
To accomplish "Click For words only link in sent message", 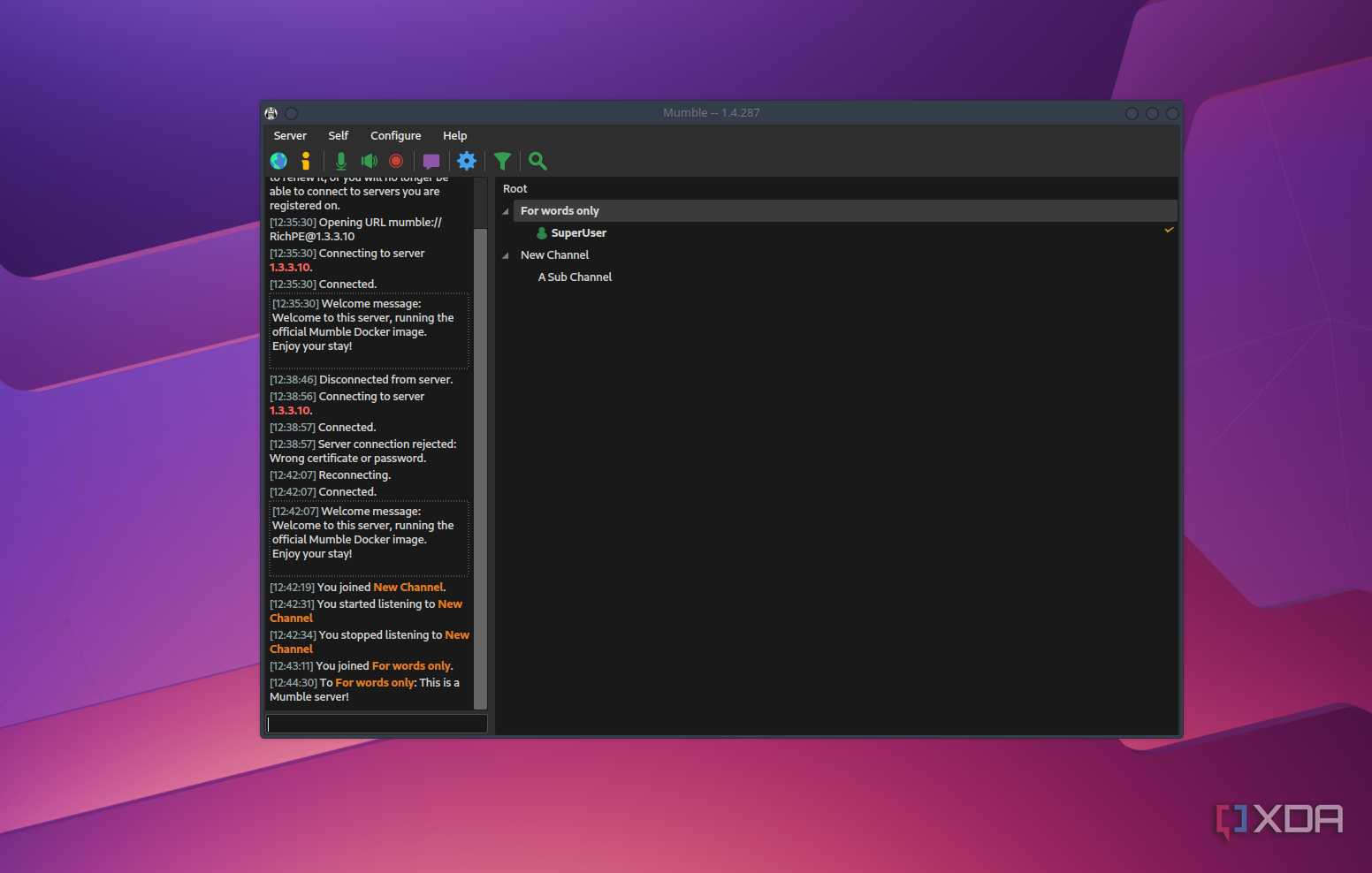I will 375,683.
